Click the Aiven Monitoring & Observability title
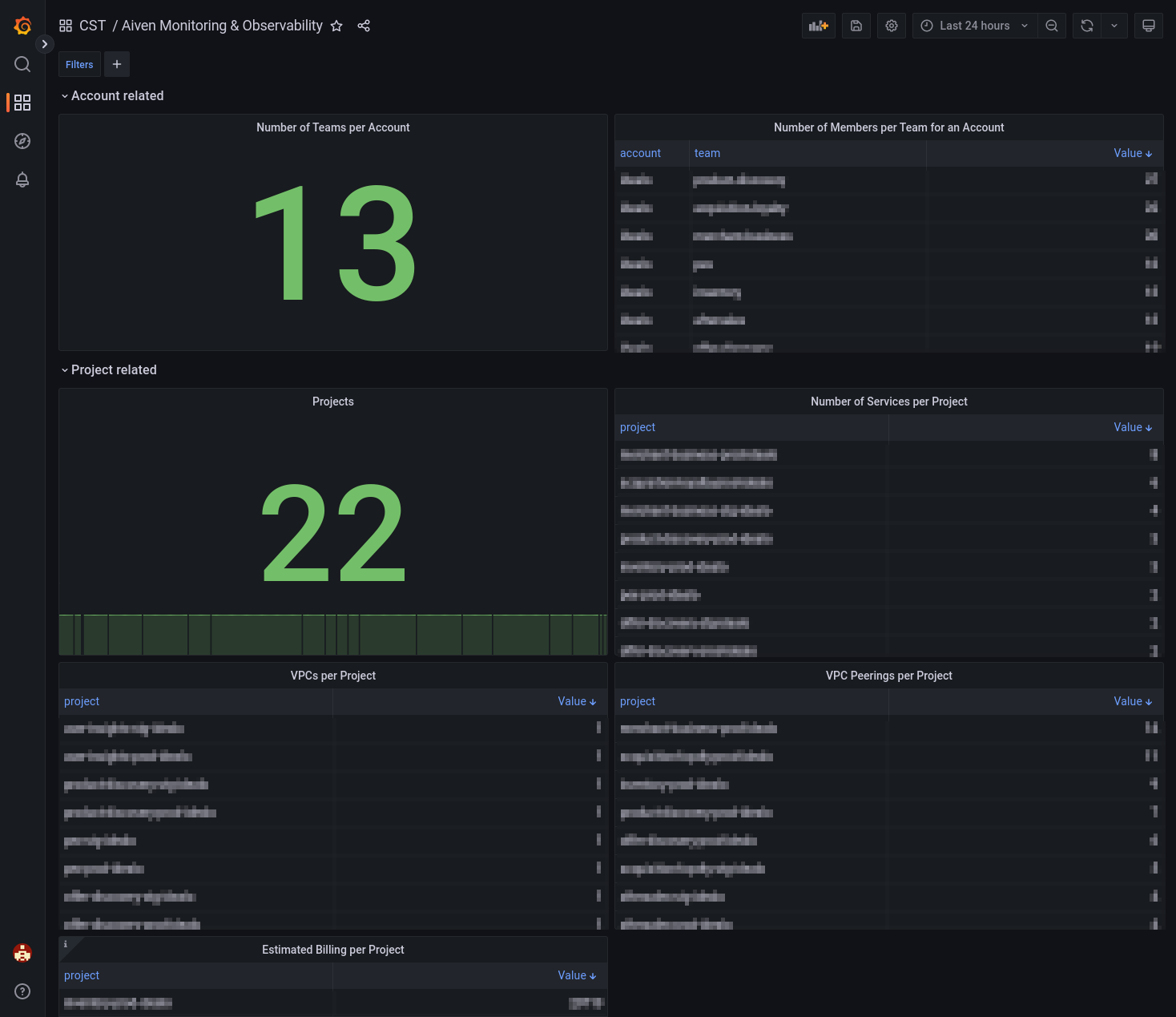 click(222, 26)
